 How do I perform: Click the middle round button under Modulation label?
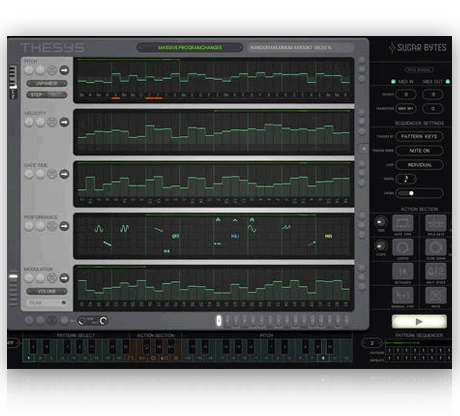click(40, 278)
